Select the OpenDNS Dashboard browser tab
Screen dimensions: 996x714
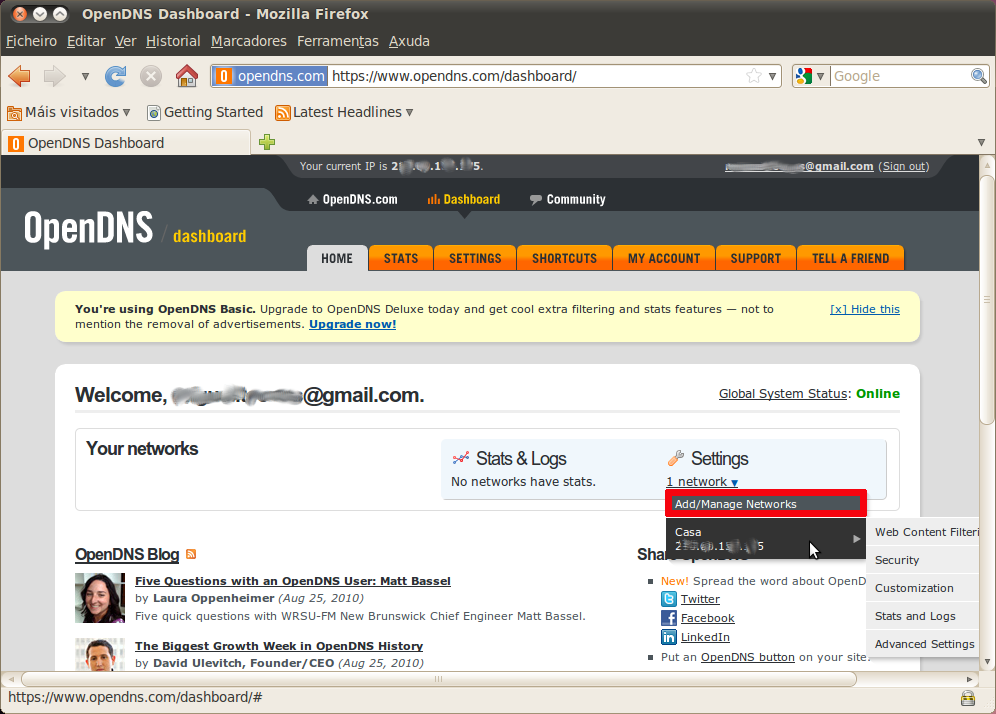(x=126, y=143)
